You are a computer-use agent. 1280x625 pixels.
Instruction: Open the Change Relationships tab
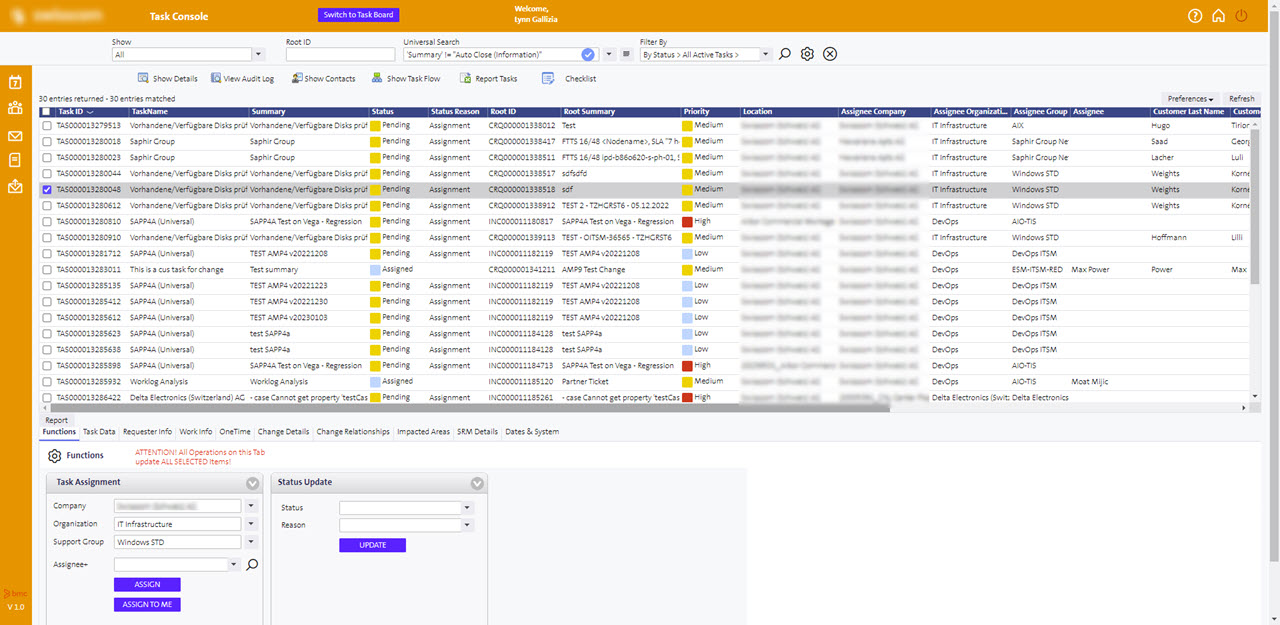click(x=353, y=432)
